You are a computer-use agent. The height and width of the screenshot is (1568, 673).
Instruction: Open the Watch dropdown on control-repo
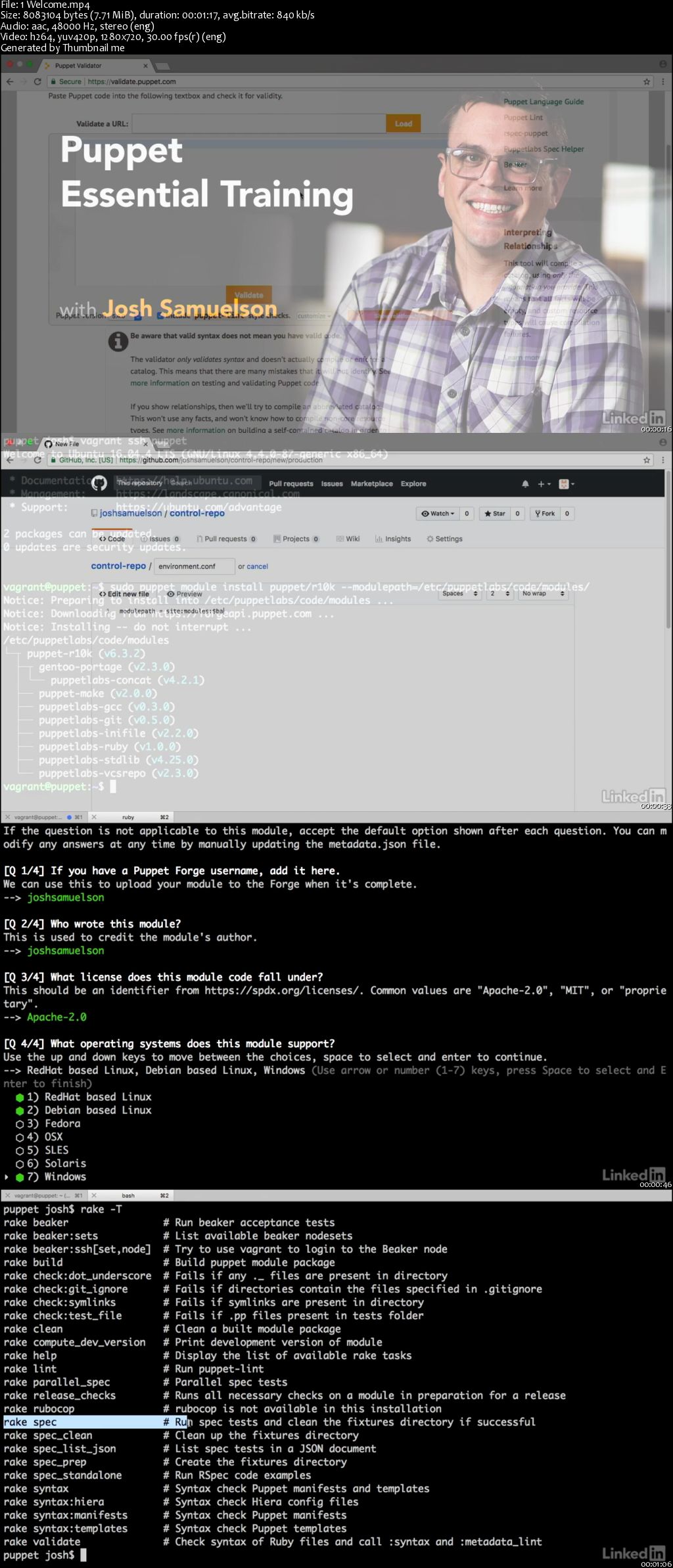pyautogui.click(x=438, y=514)
